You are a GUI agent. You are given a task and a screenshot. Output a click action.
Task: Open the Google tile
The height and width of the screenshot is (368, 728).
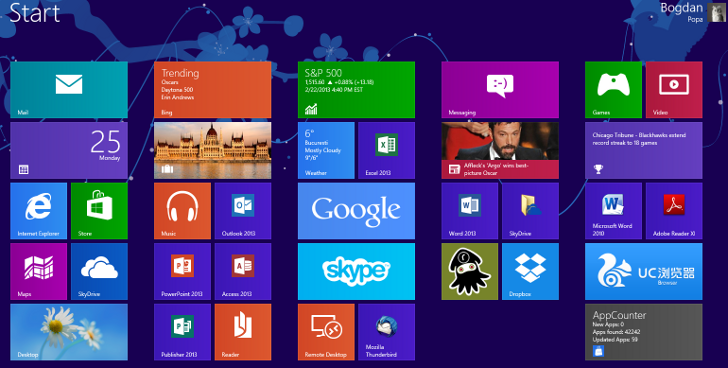click(x=357, y=211)
